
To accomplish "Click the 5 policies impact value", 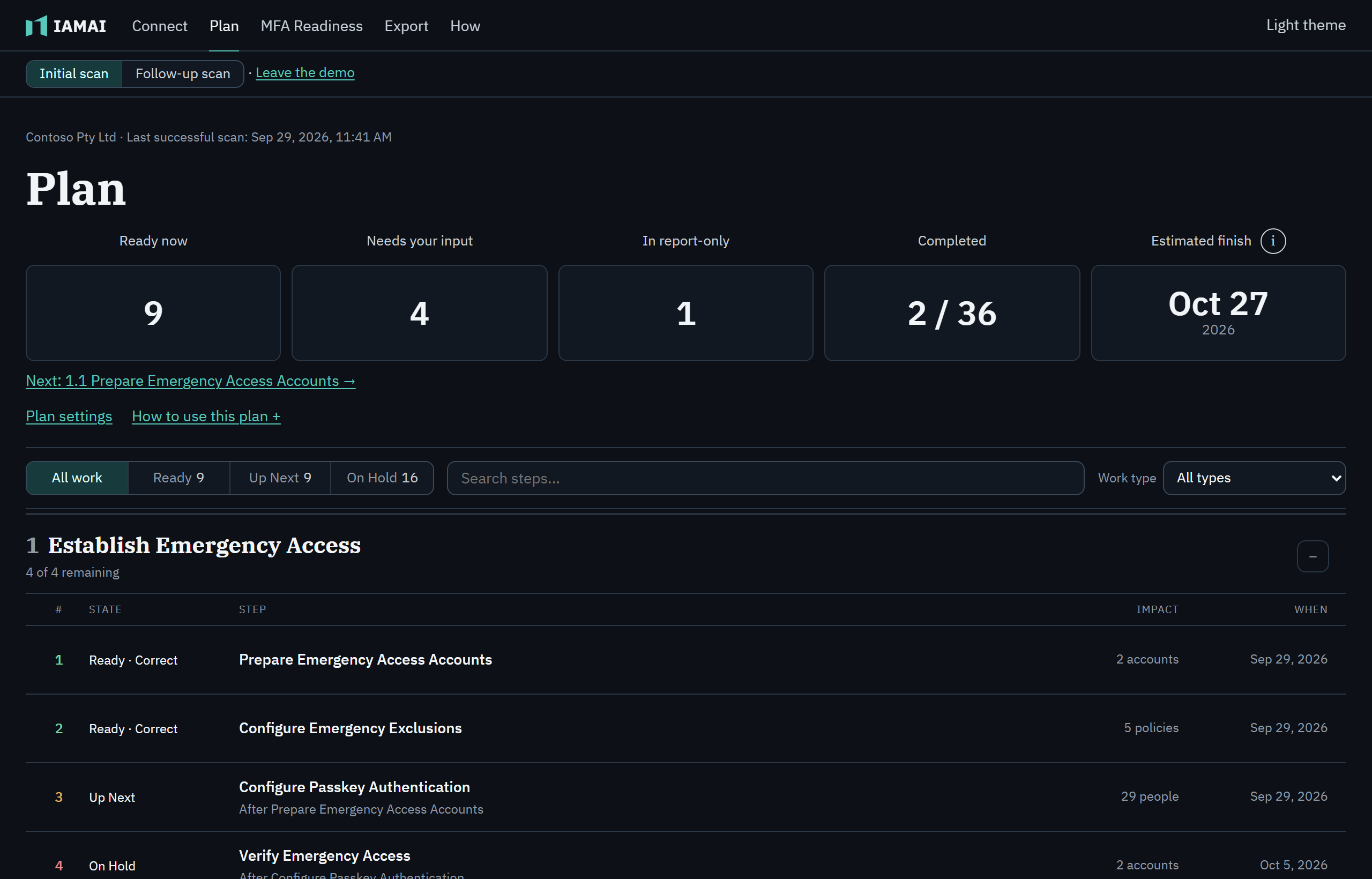I will click(1151, 728).
